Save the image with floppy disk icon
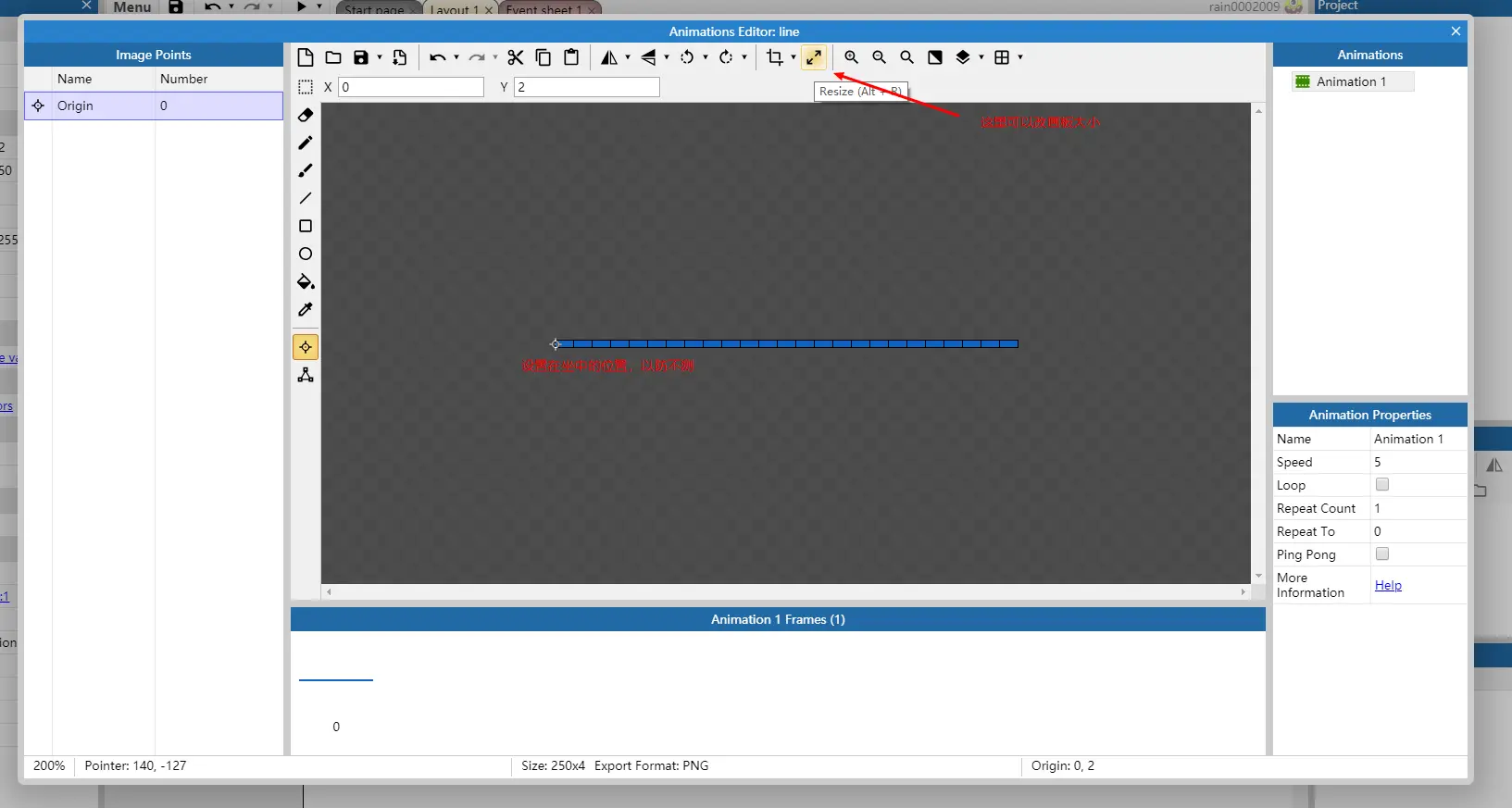Screen dimensions: 1512x808 point(361,57)
